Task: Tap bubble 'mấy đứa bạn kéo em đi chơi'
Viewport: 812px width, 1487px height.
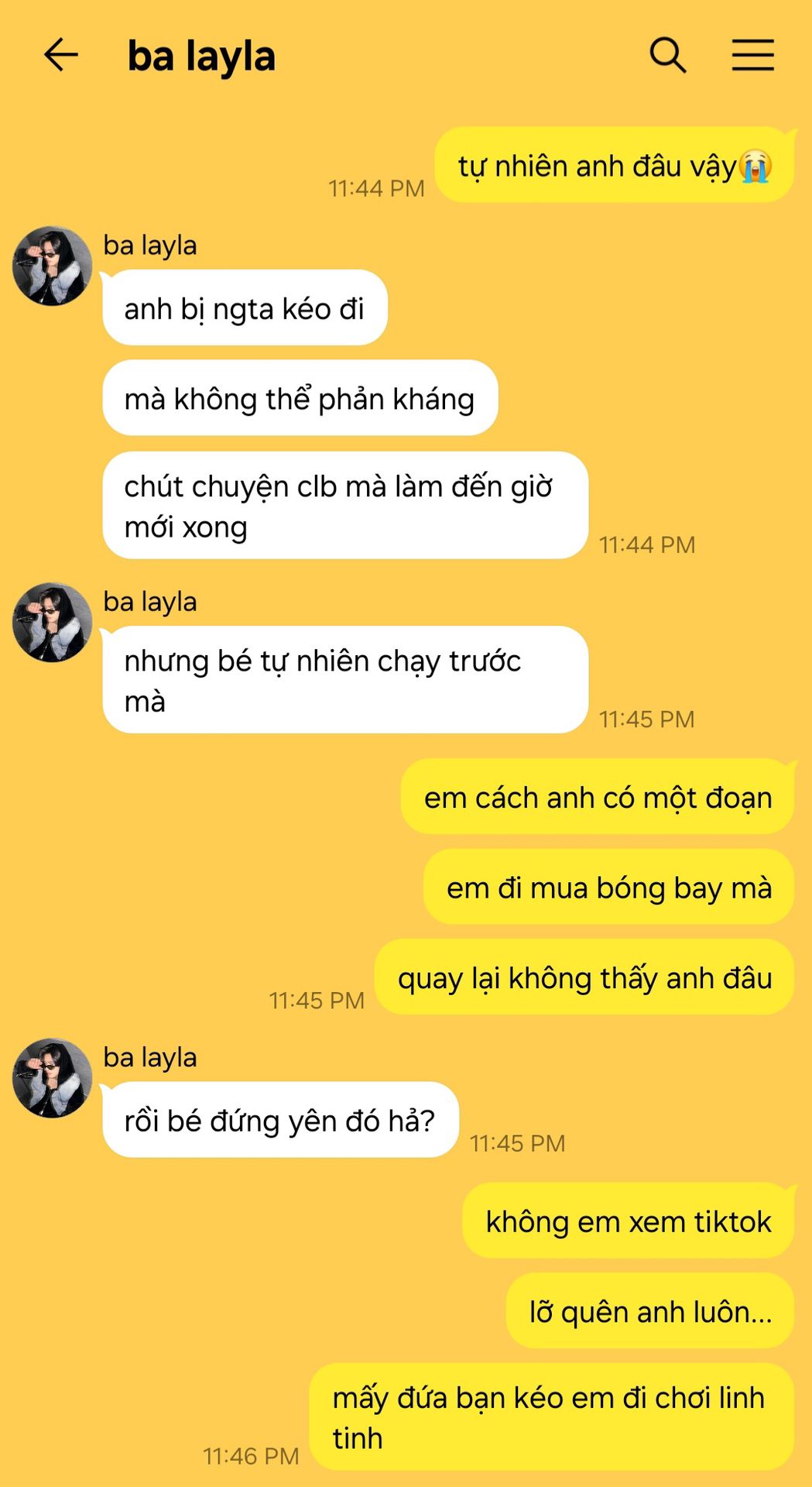Action: (x=552, y=1417)
